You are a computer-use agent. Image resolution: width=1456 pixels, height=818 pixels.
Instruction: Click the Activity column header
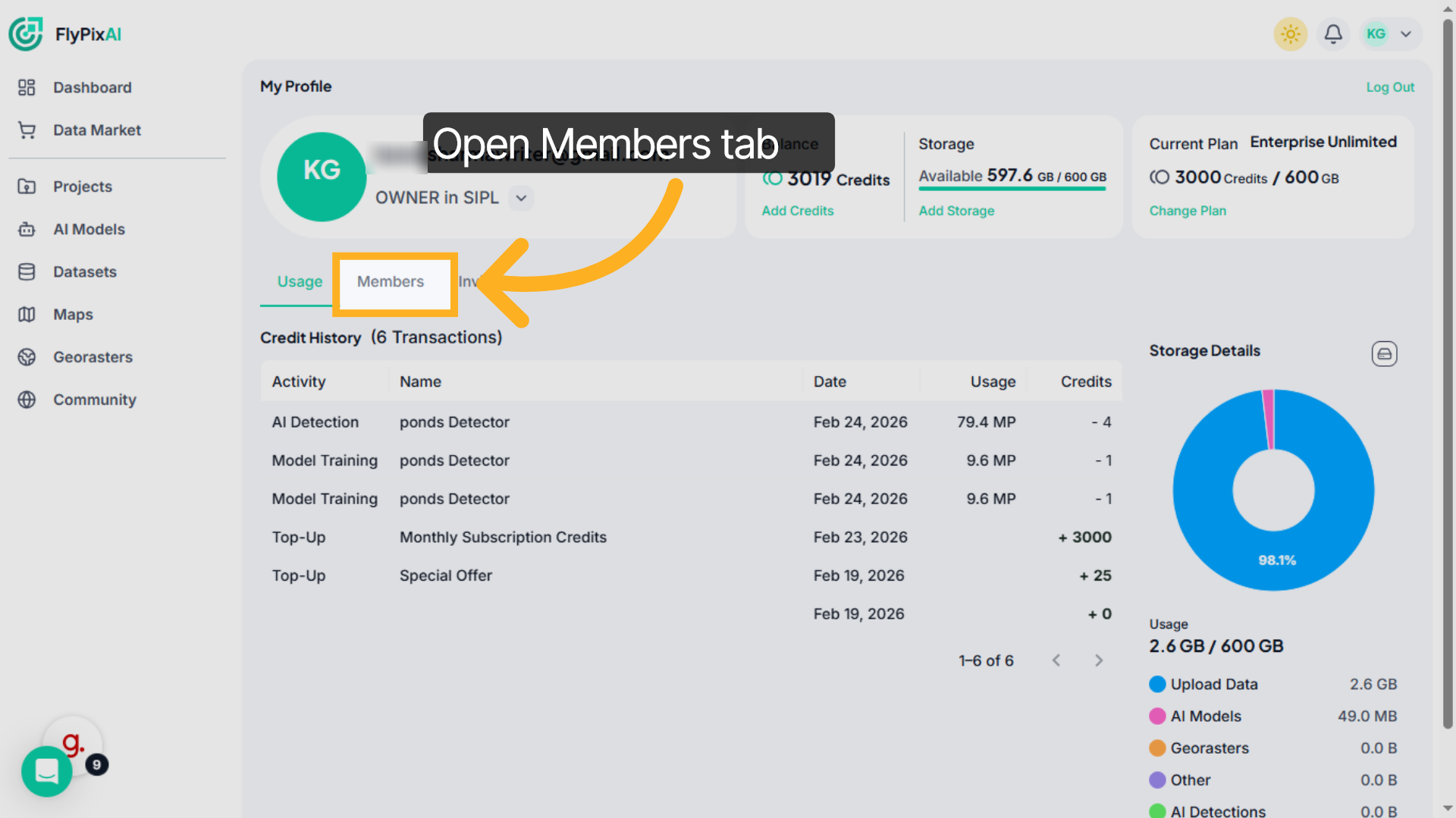tap(299, 381)
